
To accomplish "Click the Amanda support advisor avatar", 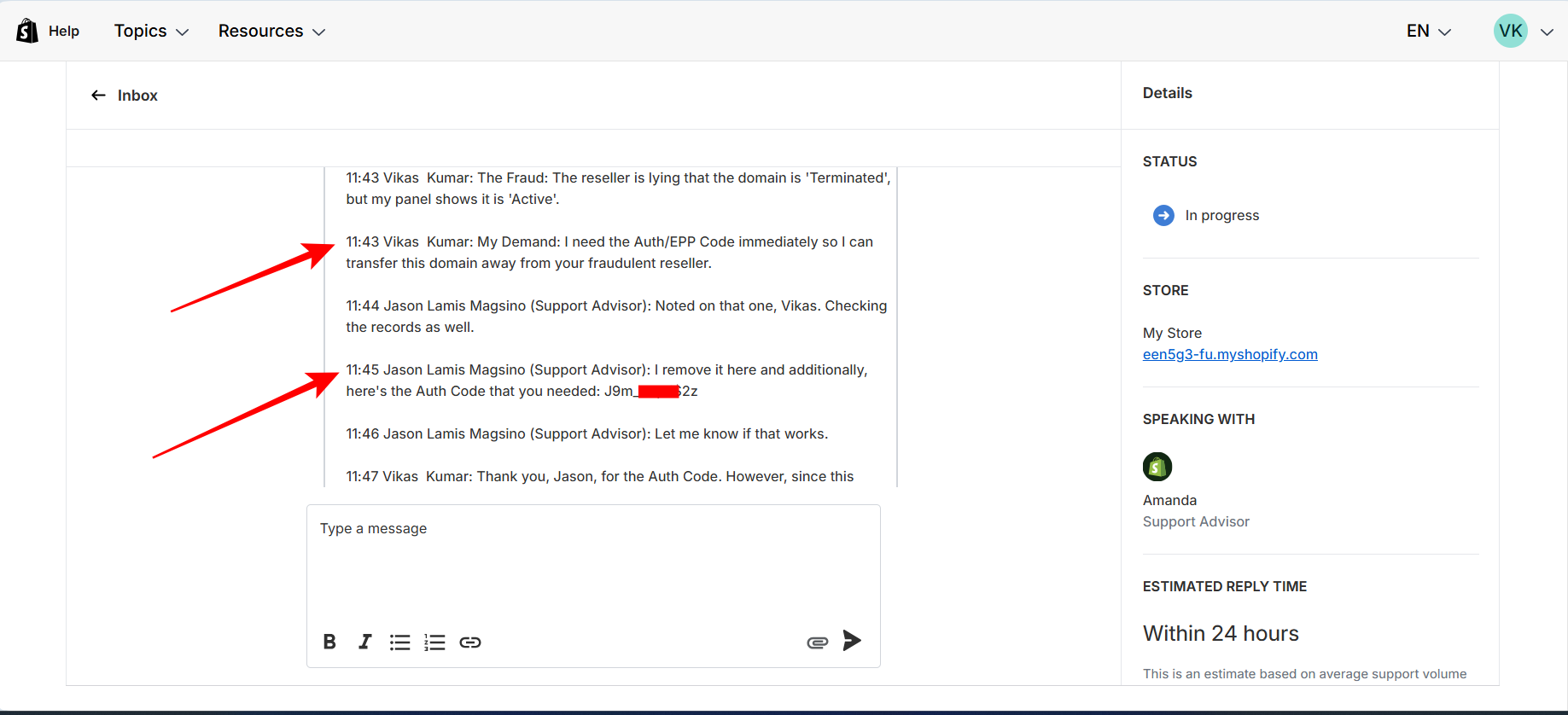I will coord(1157,467).
